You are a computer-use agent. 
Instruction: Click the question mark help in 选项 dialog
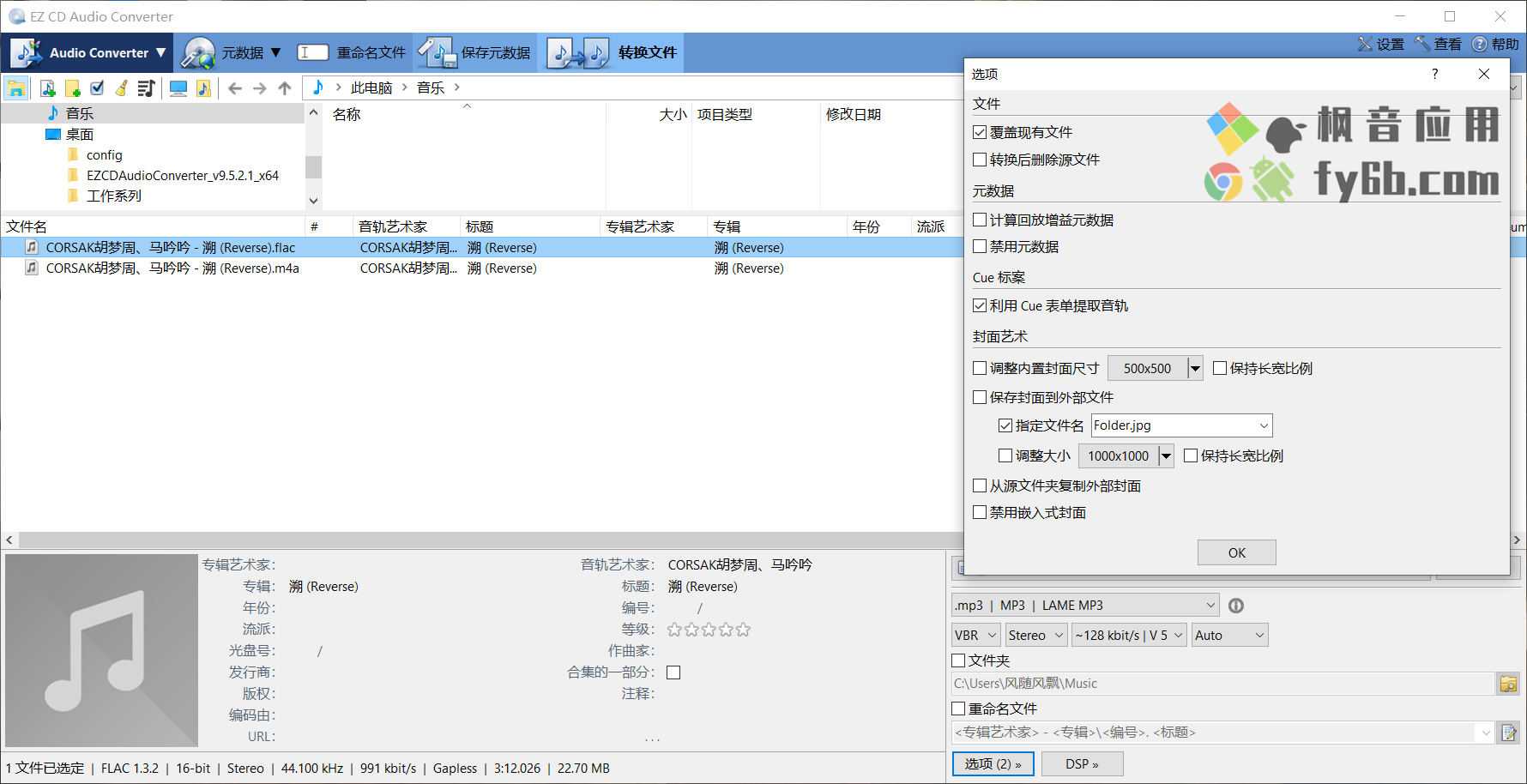pyautogui.click(x=1434, y=74)
